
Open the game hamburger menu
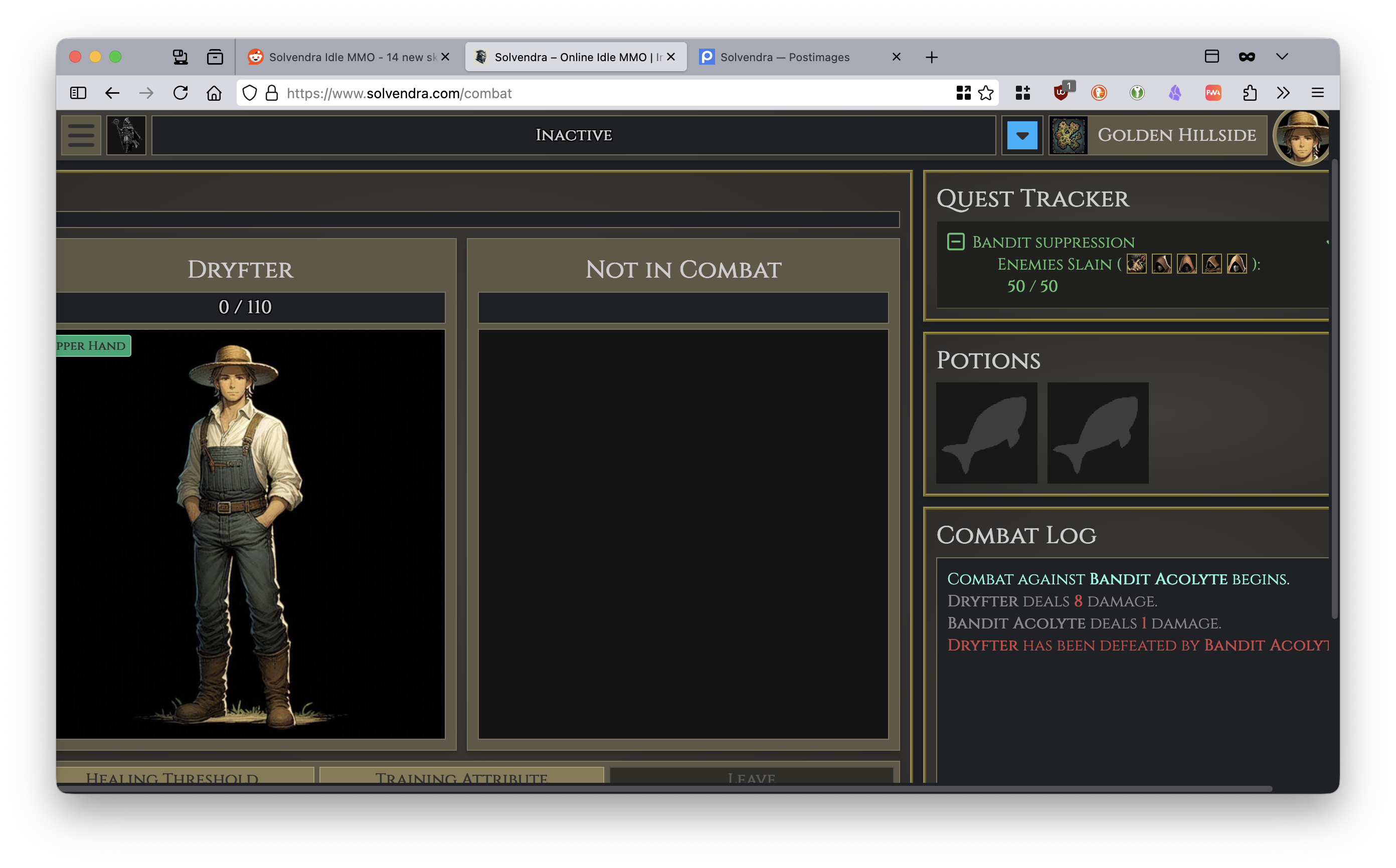[x=81, y=135]
